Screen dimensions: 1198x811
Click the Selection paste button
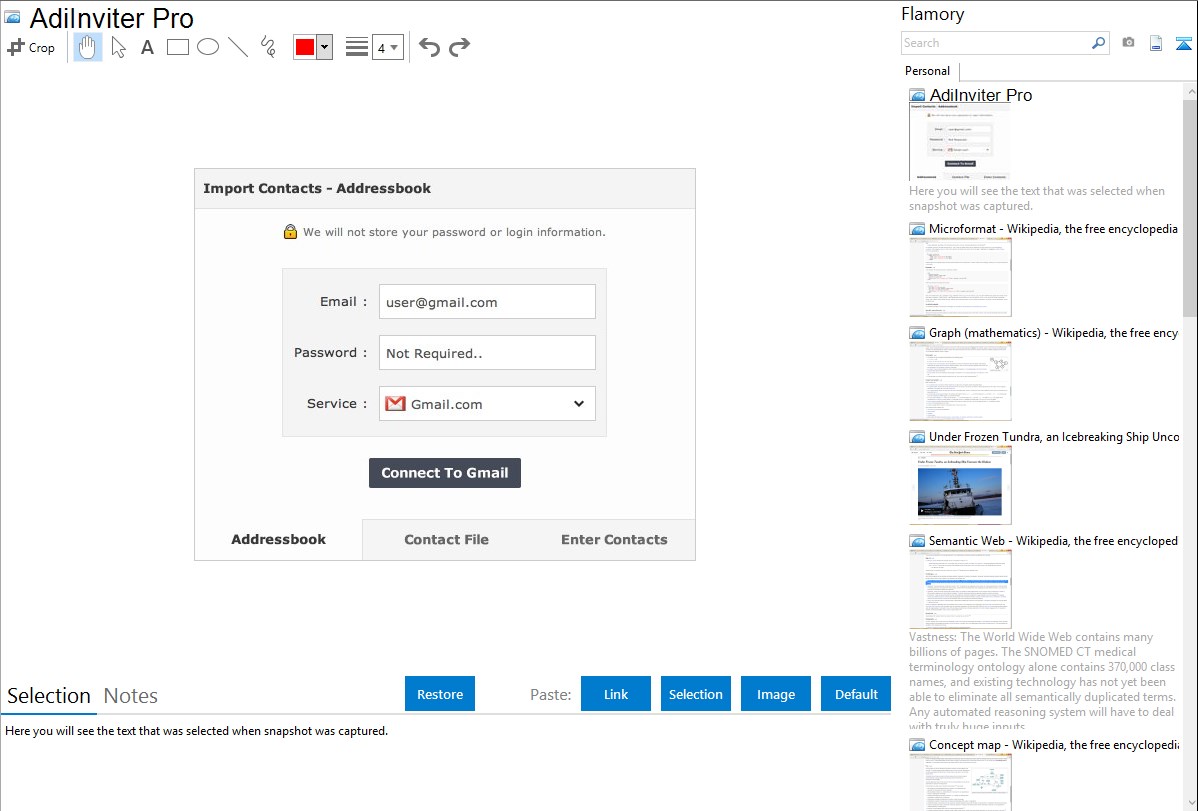695,694
